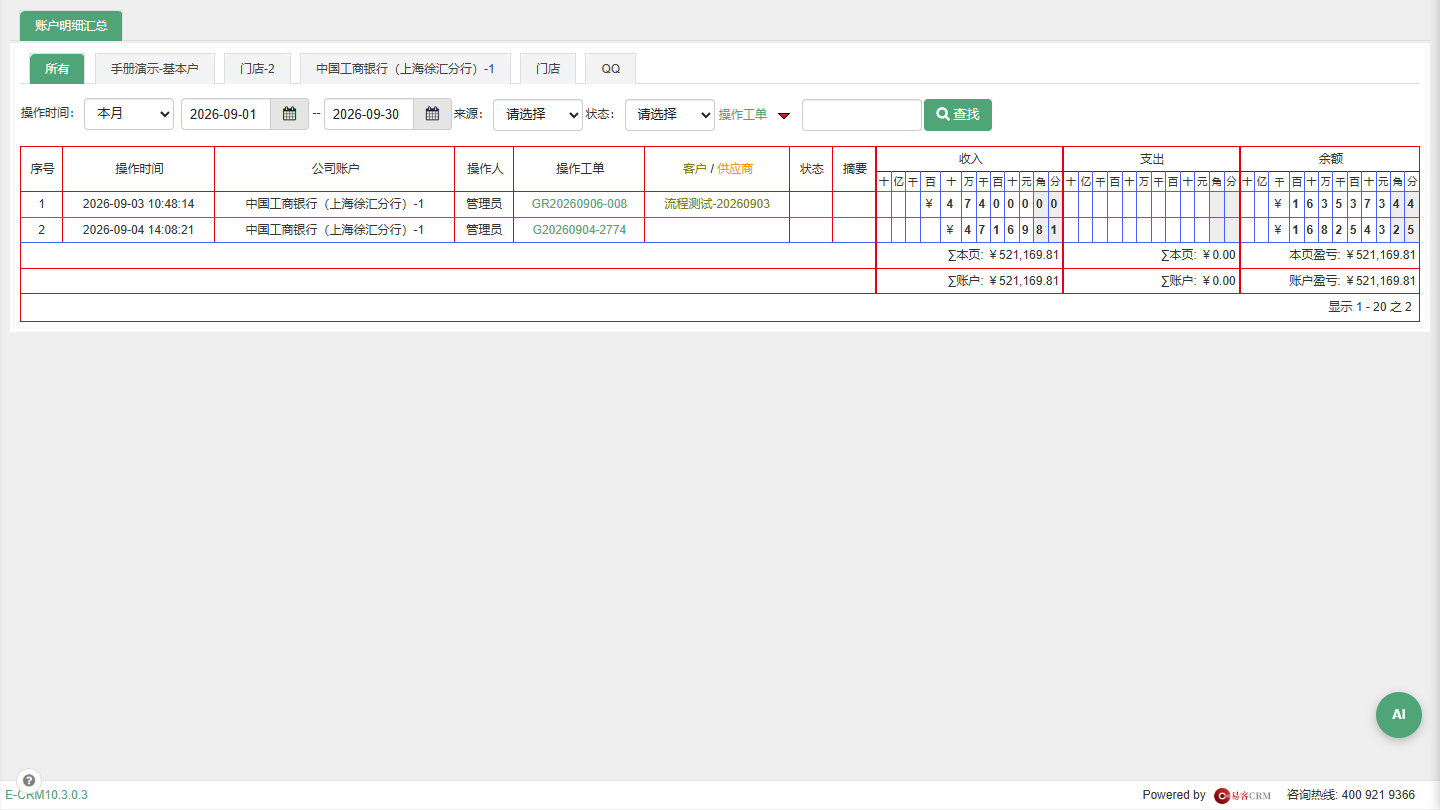
Task: Click the red triangle beside 操作工单
Action: point(784,116)
